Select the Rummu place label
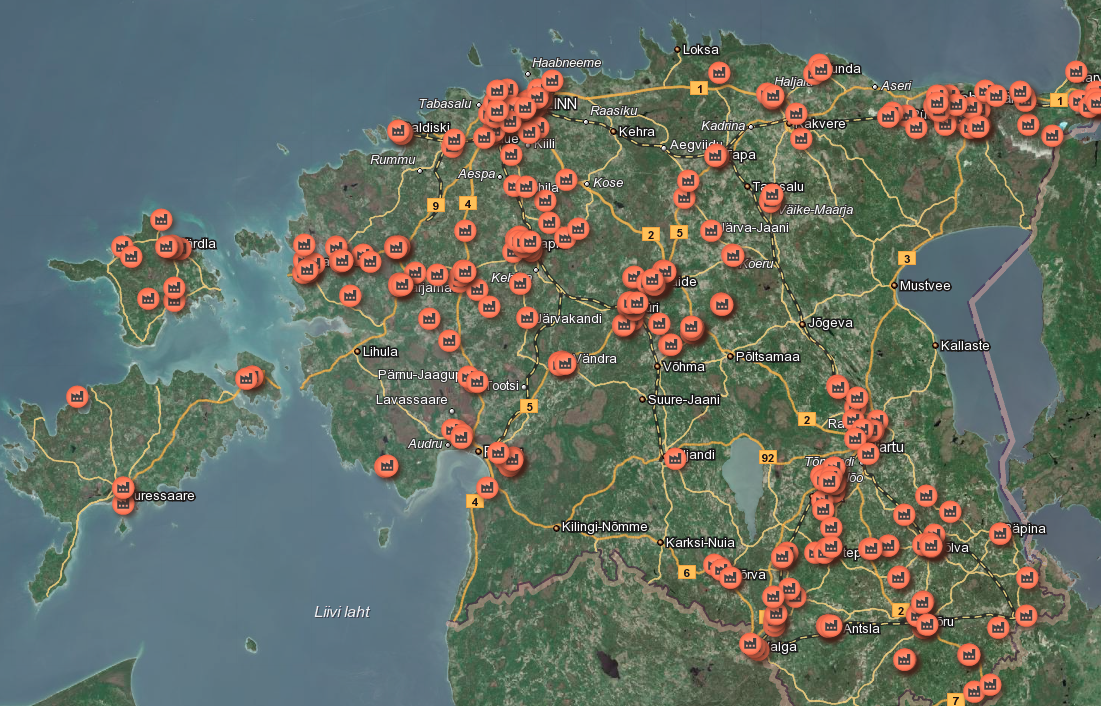The image size is (1101, 706). point(393,160)
